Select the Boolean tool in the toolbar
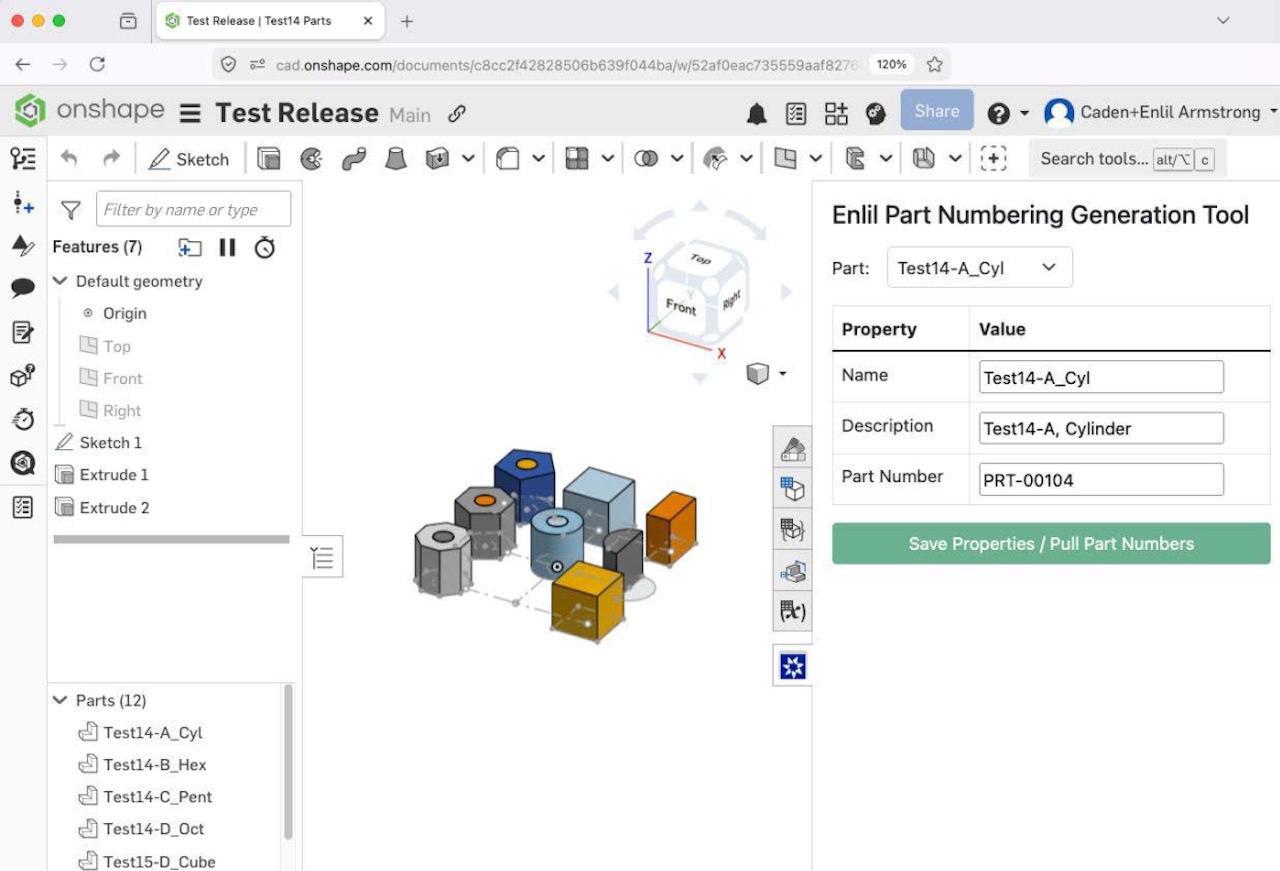 coord(646,158)
